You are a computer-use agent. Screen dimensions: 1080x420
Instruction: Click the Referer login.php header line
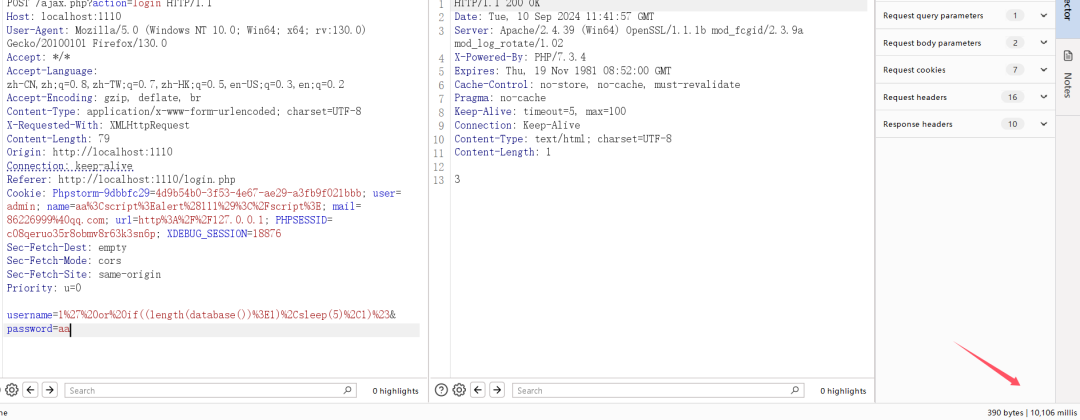121,180
